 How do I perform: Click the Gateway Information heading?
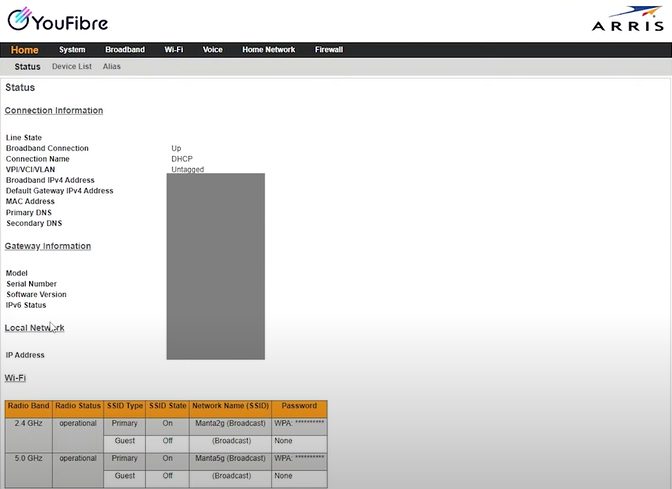point(48,246)
